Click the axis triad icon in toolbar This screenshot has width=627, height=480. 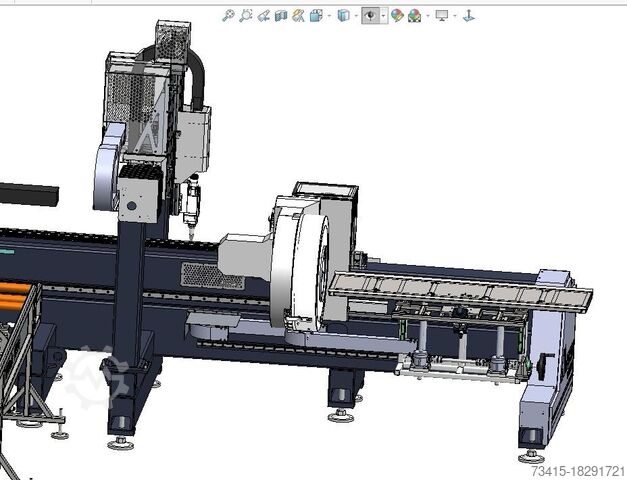coord(469,15)
